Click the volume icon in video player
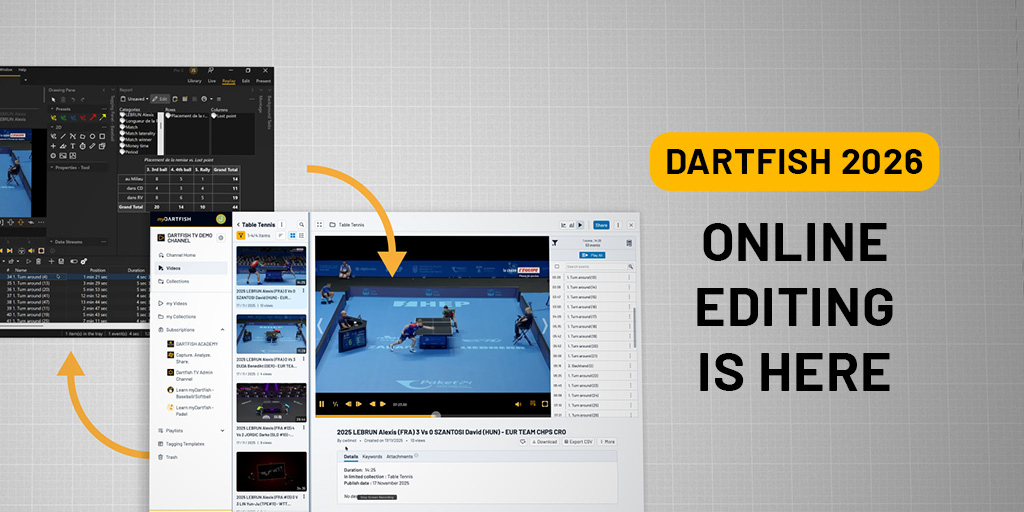Viewport: 1024px width, 512px height. (x=518, y=404)
